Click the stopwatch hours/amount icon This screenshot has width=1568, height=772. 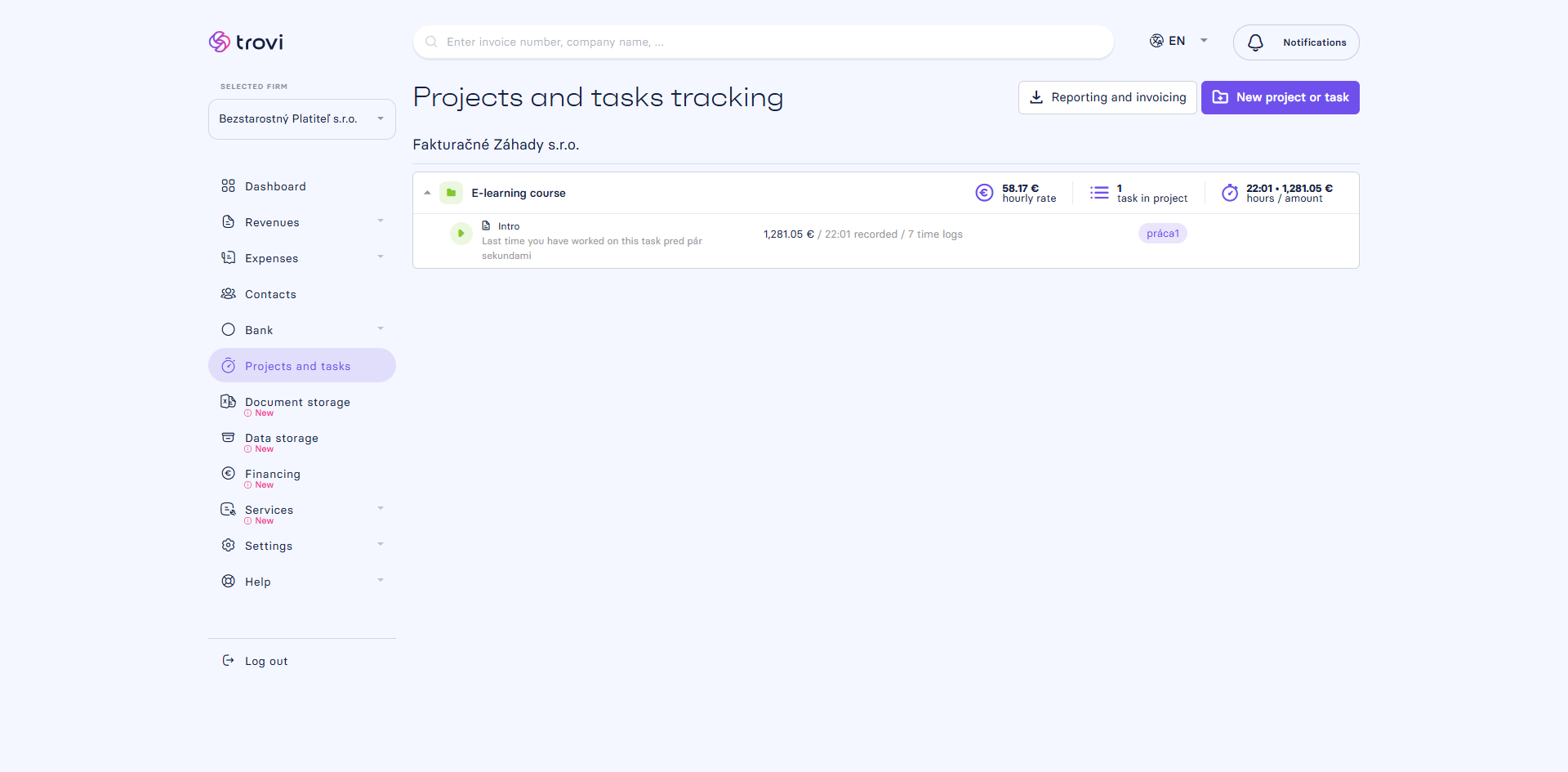click(x=1229, y=193)
